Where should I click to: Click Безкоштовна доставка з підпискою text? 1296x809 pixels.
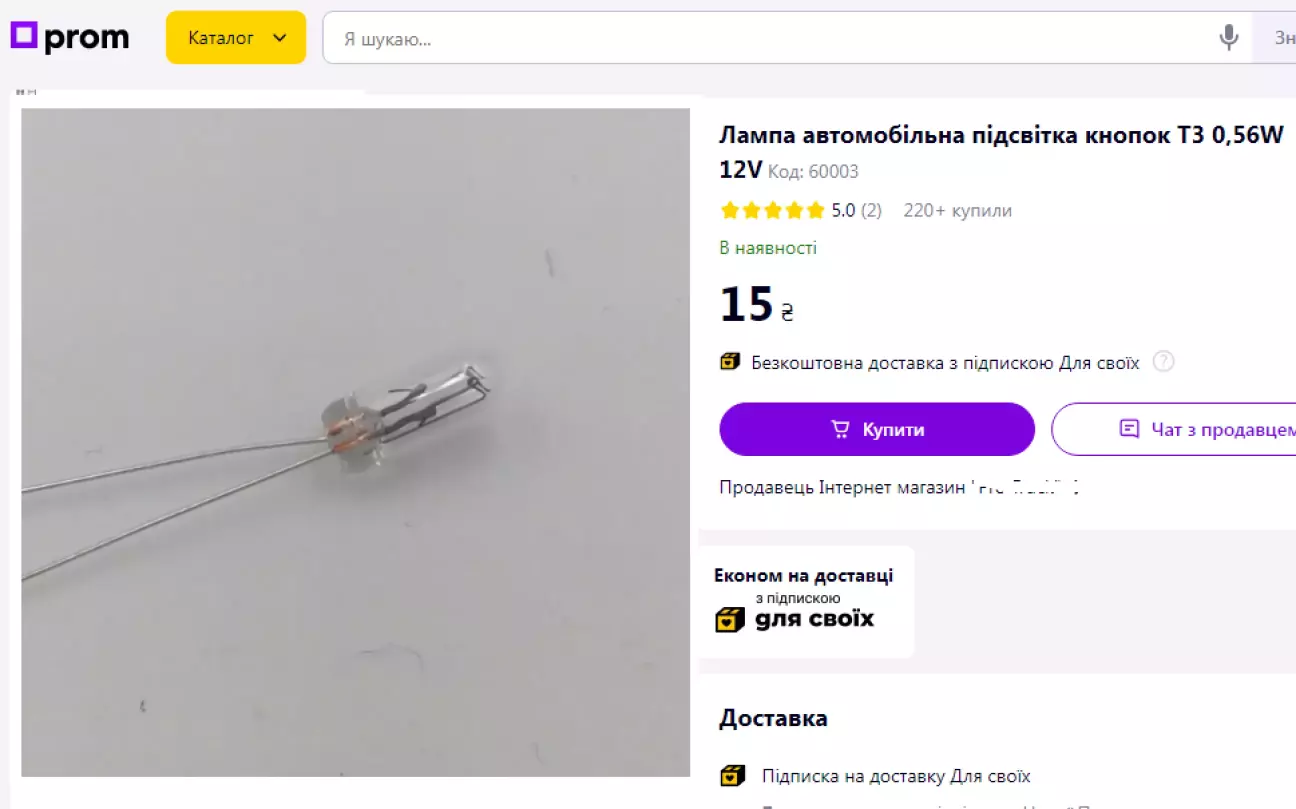coord(945,363)
